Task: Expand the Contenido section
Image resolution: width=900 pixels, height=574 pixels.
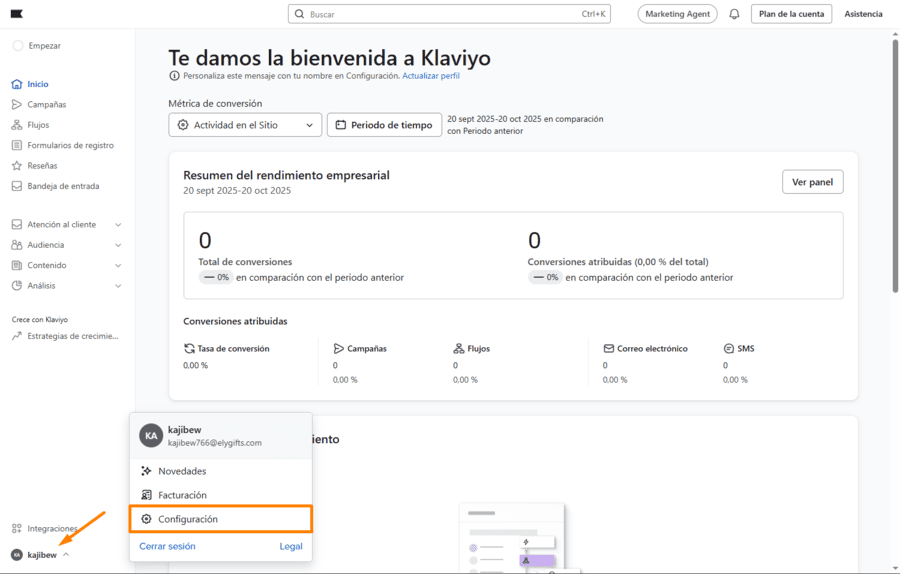Action: click(x=118, y=266)
